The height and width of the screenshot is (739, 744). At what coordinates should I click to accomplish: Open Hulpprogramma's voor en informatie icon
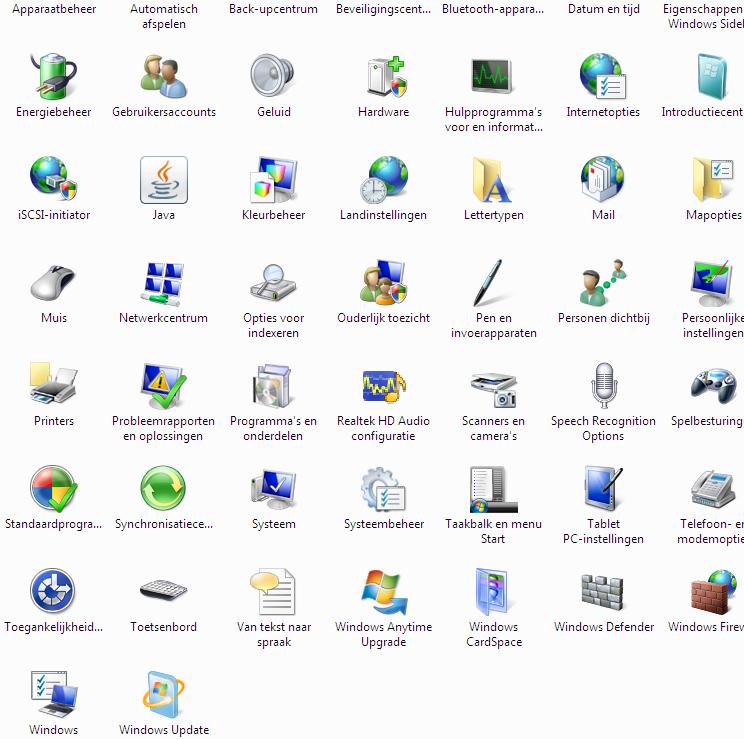click(493, 76)
